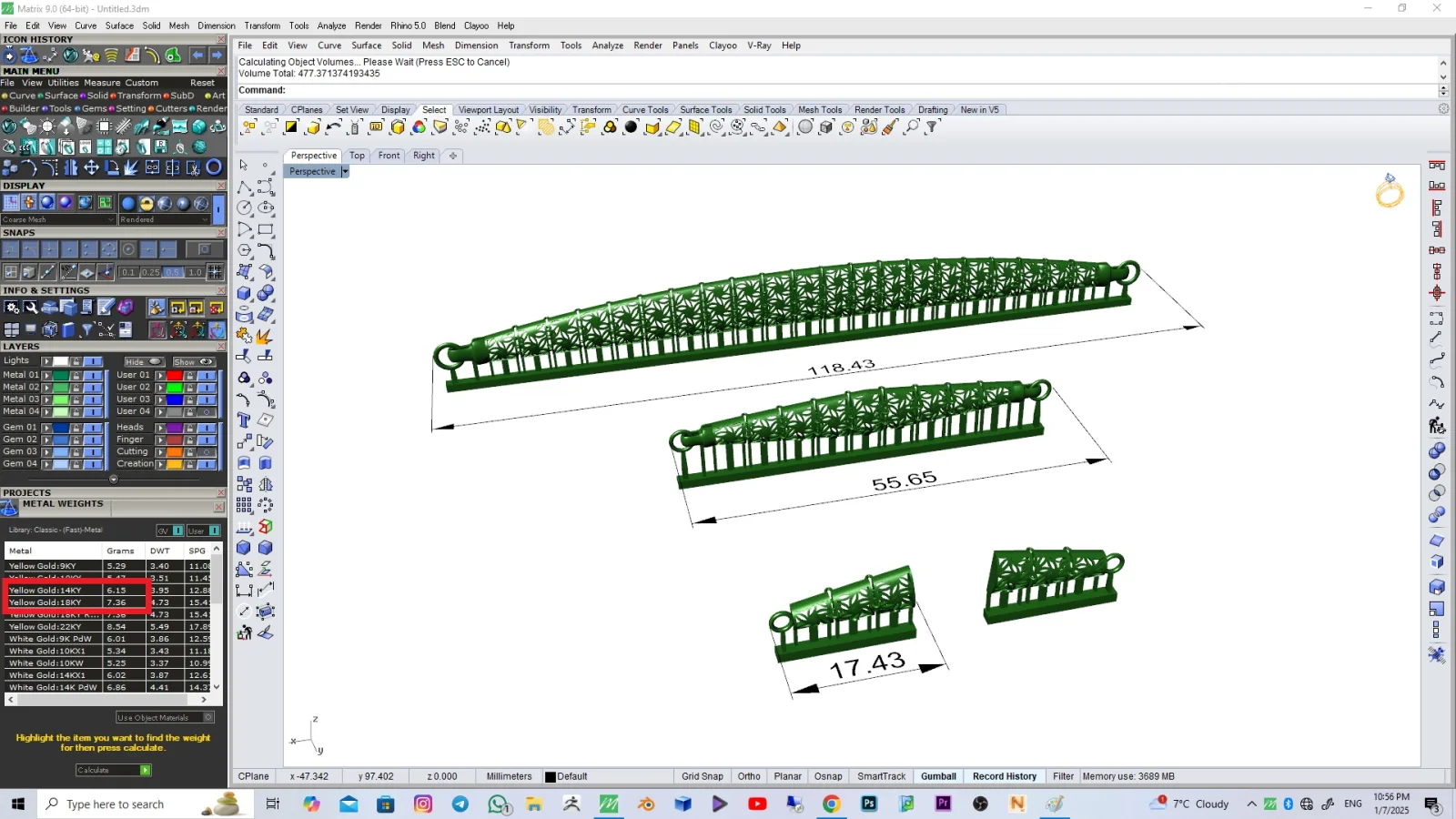Open the Clayoo menu in Rhino menu bar
The height and width of the screenshot is (819, 1456).
[723, 45]
